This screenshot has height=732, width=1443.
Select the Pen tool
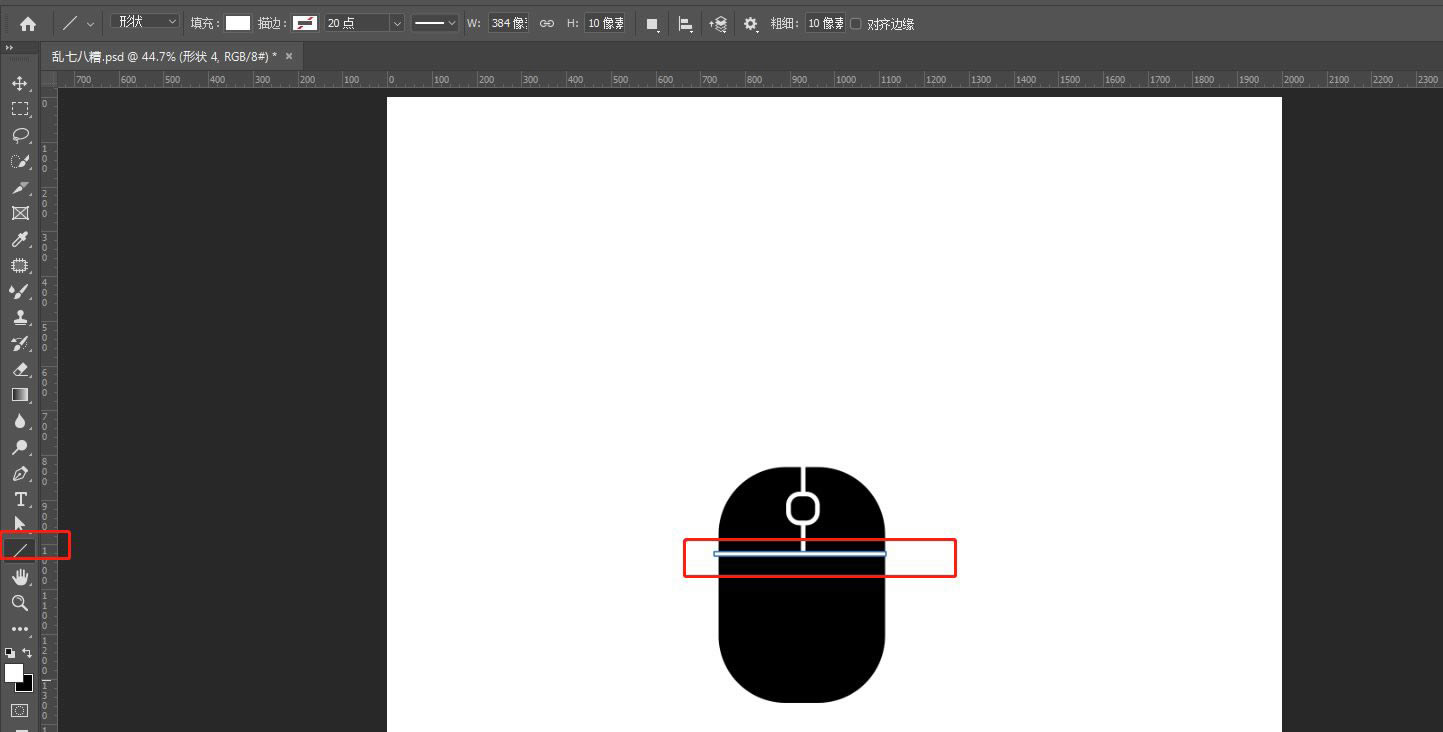coord(19,473)
